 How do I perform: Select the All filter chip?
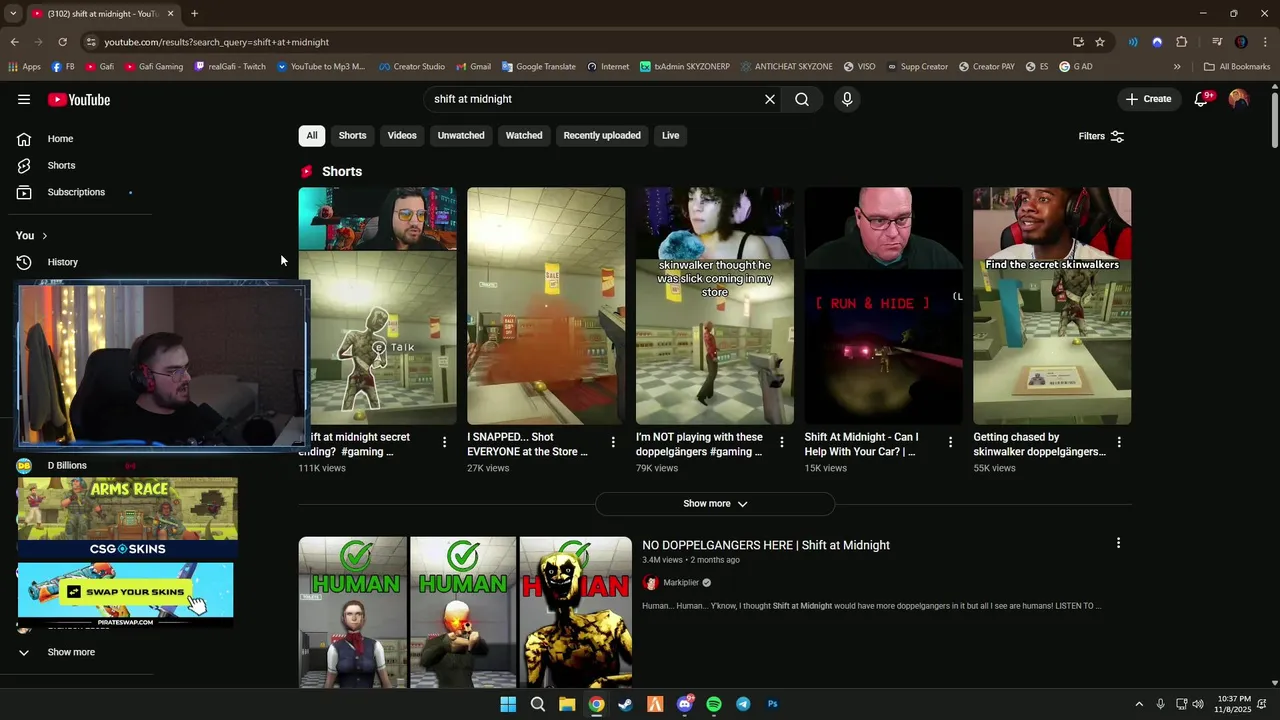312,135
